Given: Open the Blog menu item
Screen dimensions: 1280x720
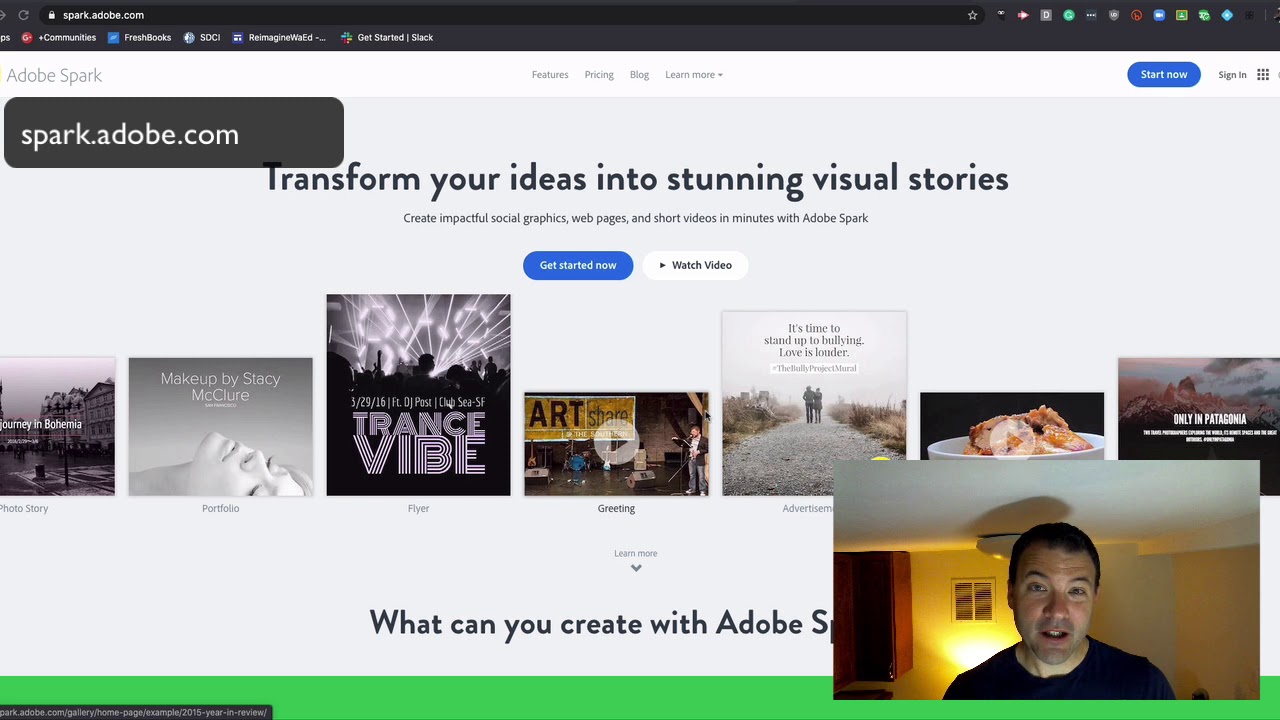Looking at the screenshot, I should tap(639, 75).
